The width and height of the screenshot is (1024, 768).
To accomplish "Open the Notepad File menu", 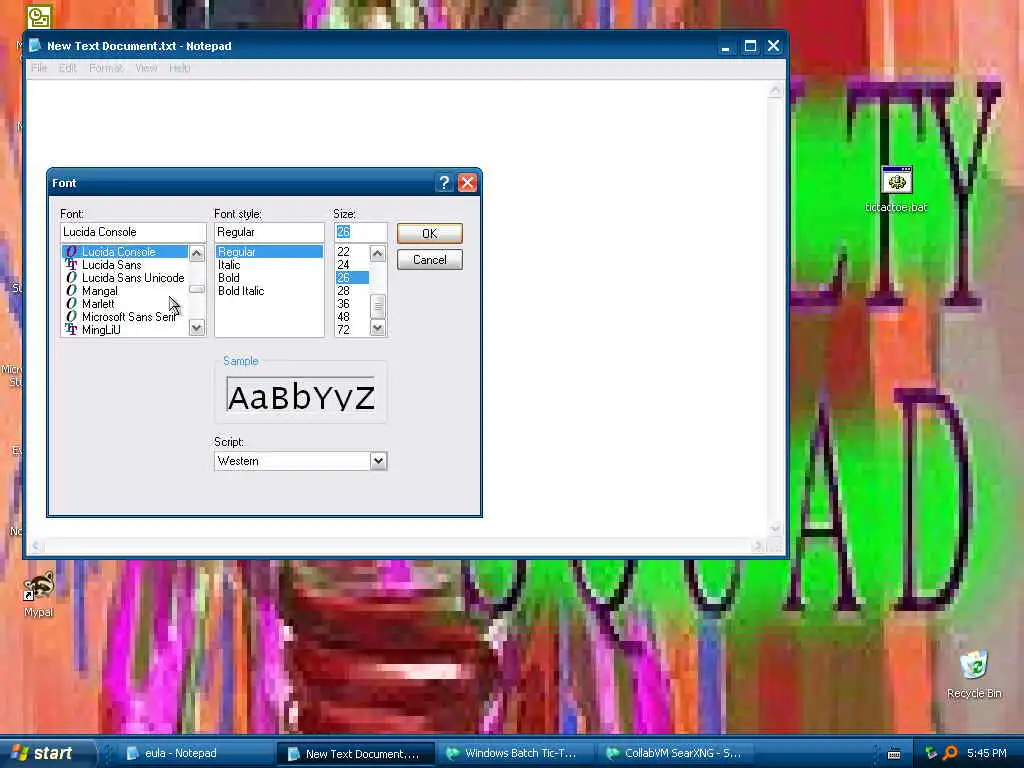I will tap(39, 68).
